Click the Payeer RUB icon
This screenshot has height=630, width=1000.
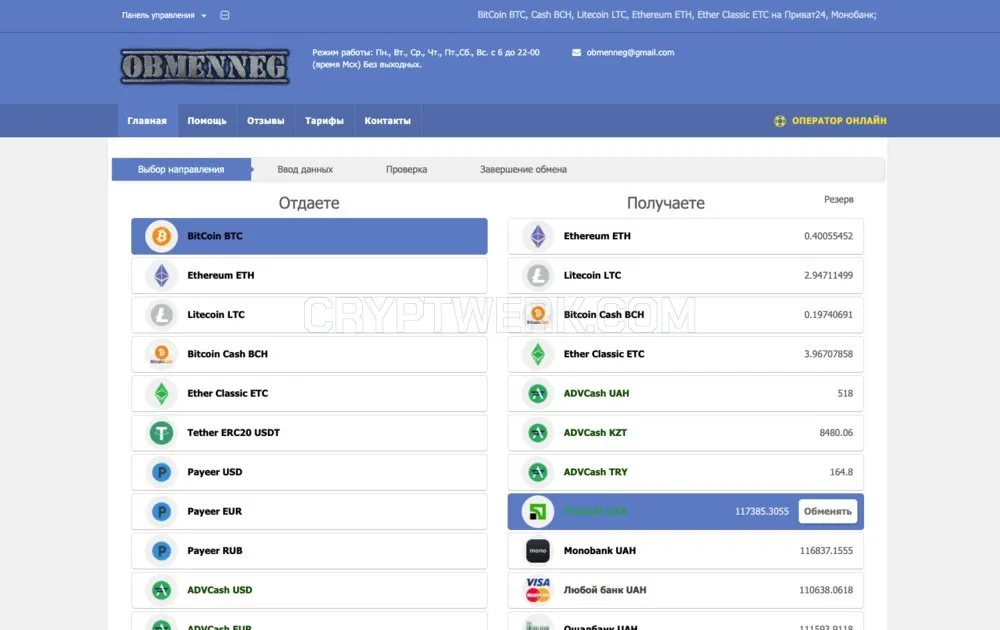161,551
